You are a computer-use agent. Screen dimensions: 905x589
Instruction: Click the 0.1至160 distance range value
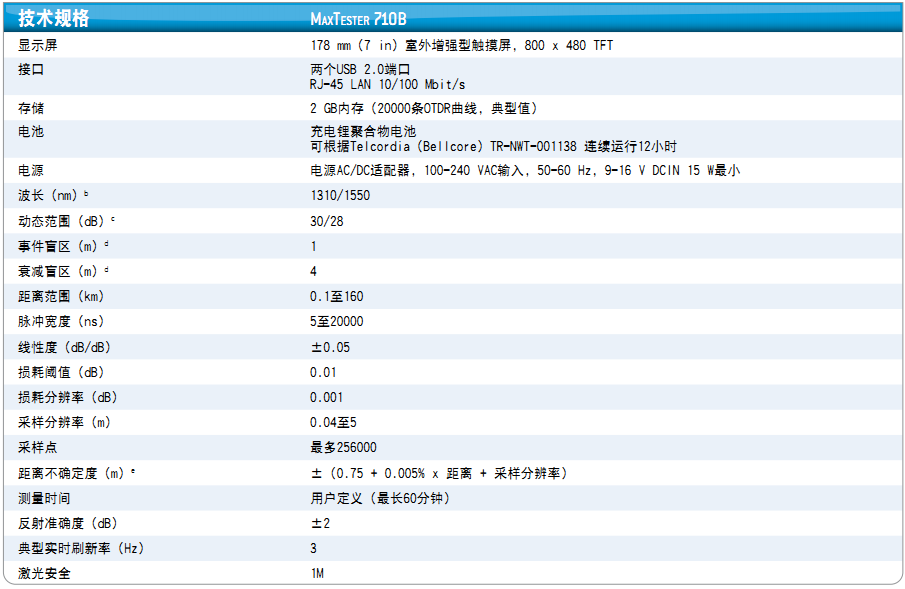click(336, 296)
